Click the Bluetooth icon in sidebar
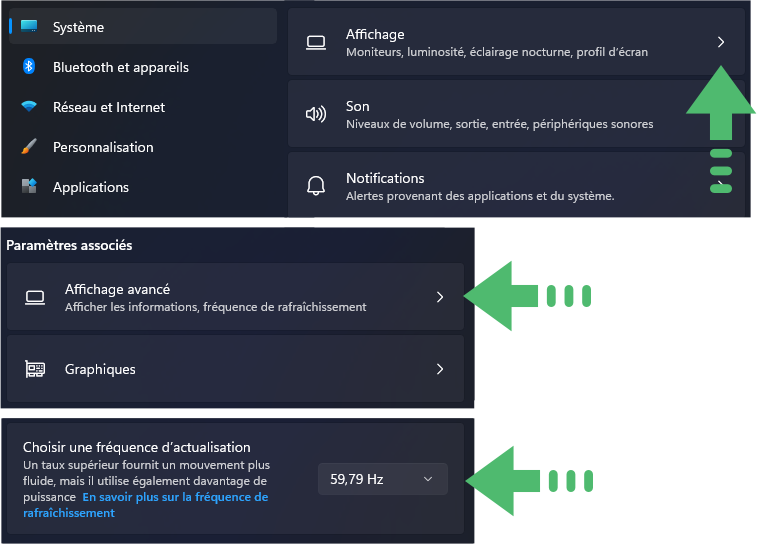The width and height of the screenshot is (757, 544). coord(29,66)
